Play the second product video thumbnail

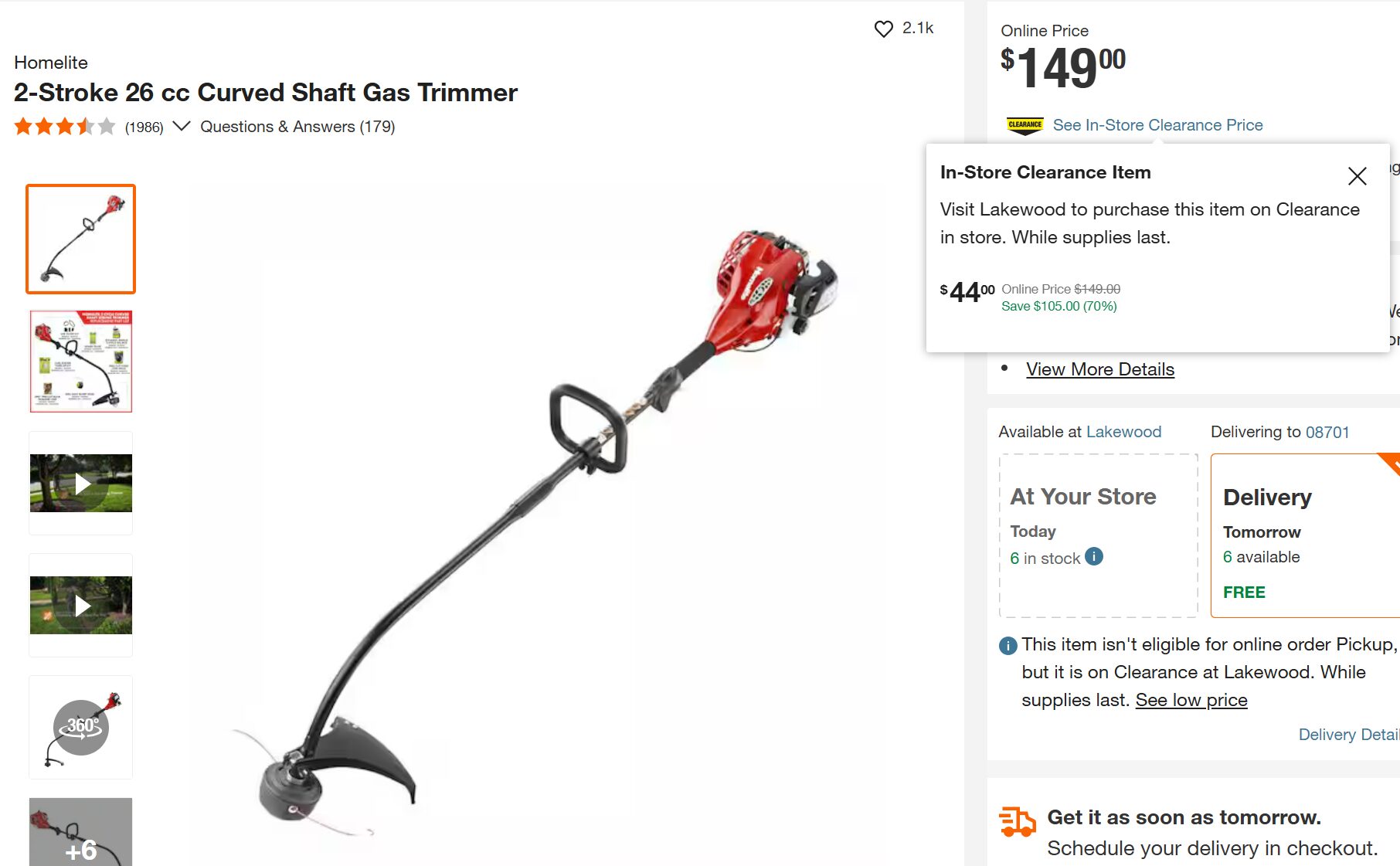pyautogui.click(x=81, y=605)
